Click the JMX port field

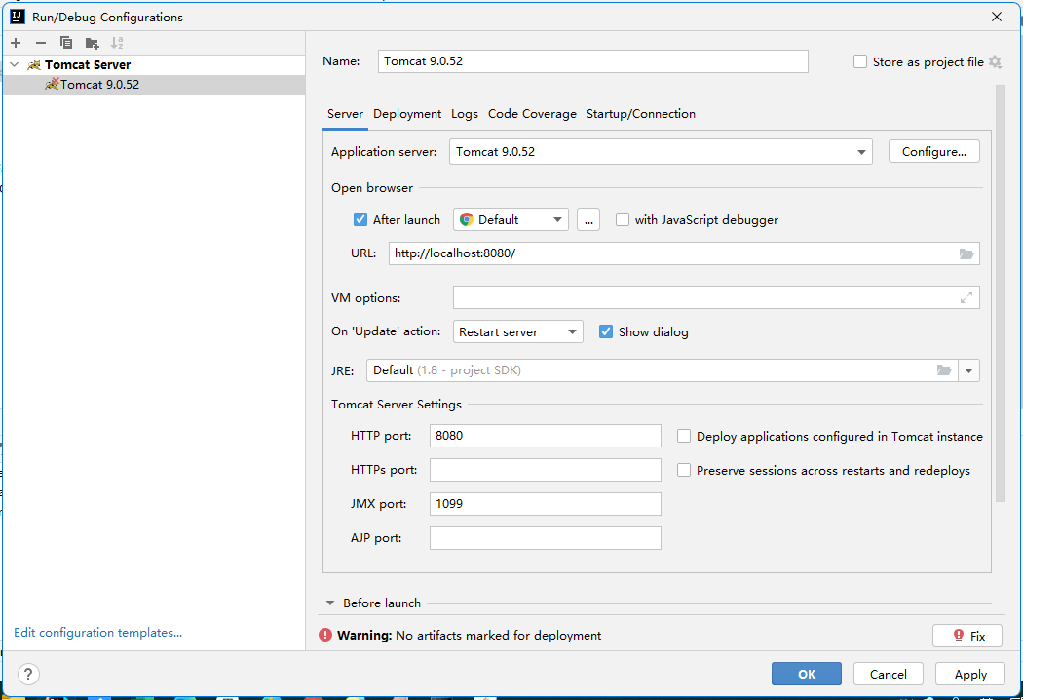tap(545, 504)
